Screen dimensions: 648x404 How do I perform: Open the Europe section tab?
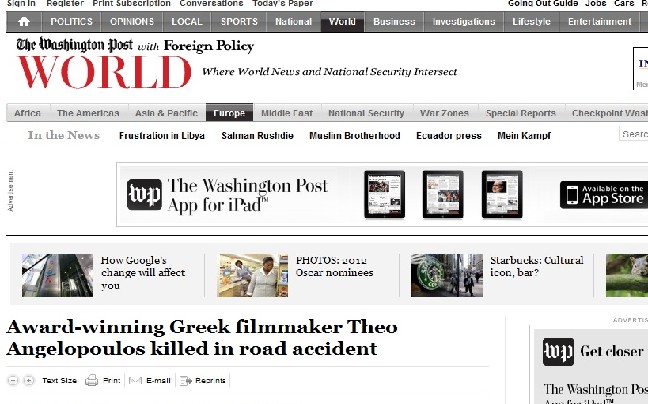tap(229, 113)
